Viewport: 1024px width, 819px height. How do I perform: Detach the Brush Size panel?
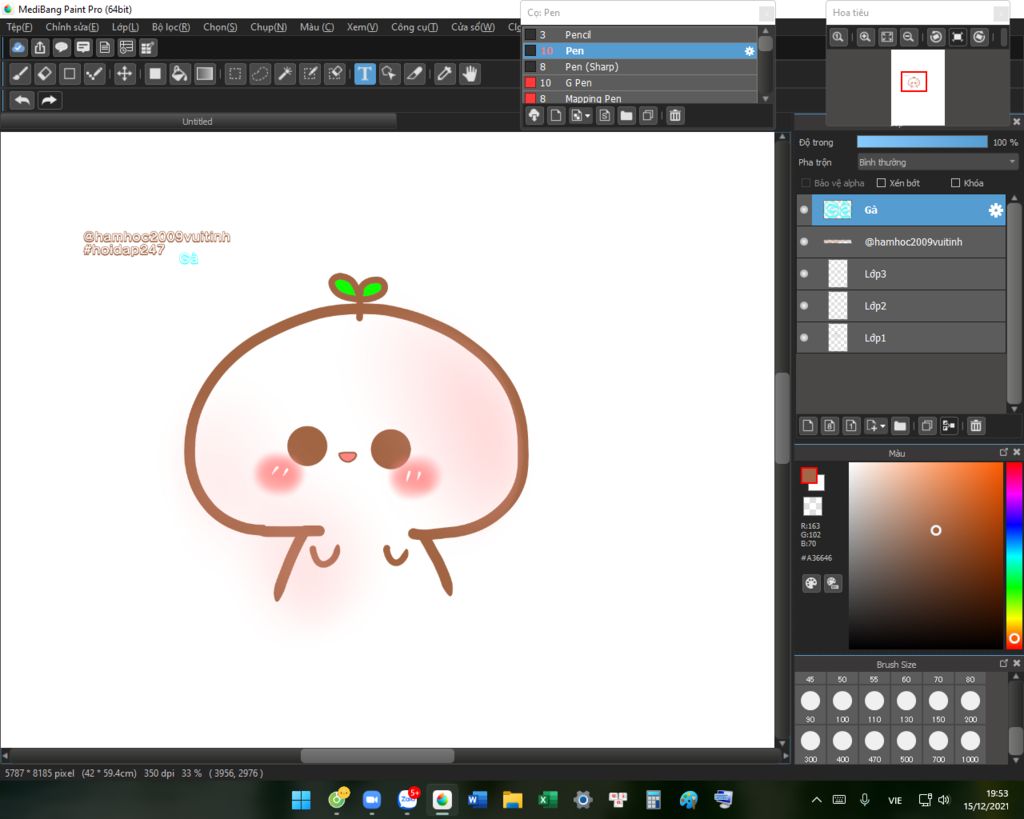tap(1004, 664)
